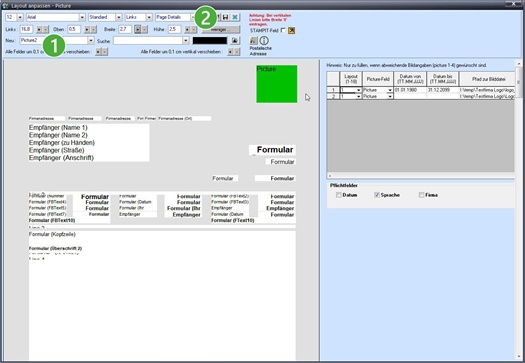This screenshot has height=363, width=525.
Task: Click the 'weniger...' button
Action: point(221,29)
